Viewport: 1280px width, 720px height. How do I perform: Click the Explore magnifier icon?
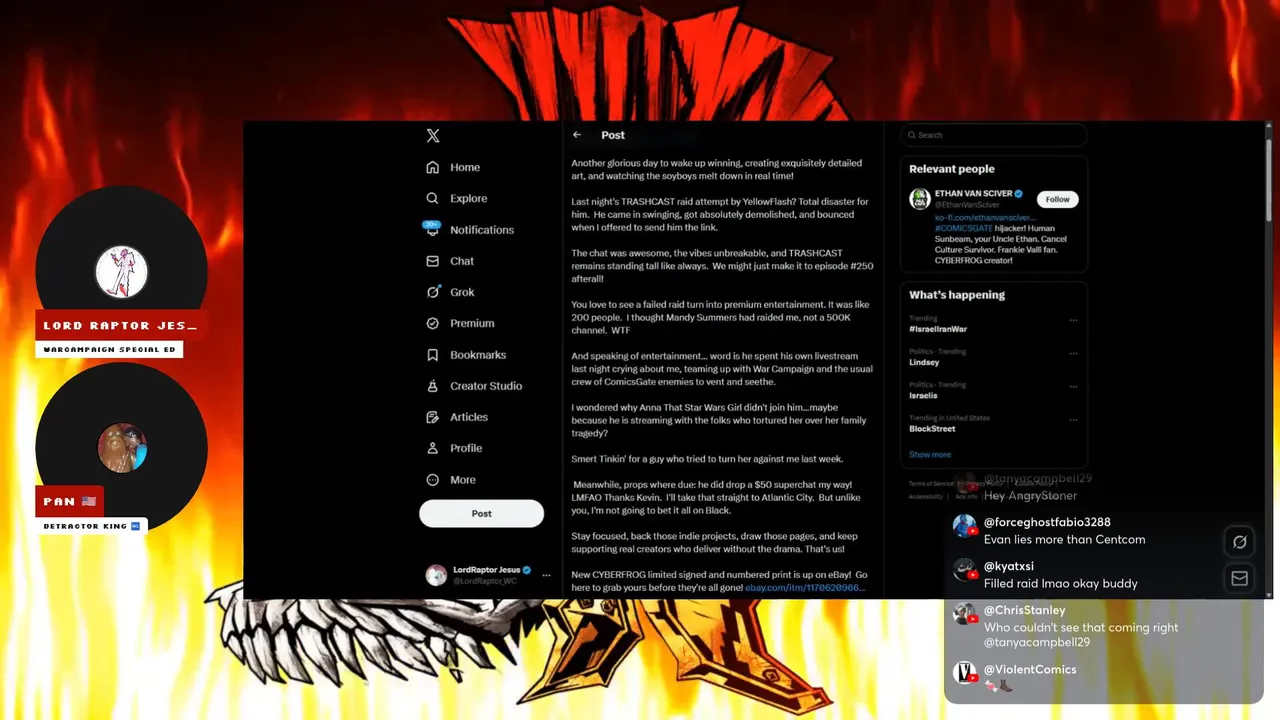(432, 198)
